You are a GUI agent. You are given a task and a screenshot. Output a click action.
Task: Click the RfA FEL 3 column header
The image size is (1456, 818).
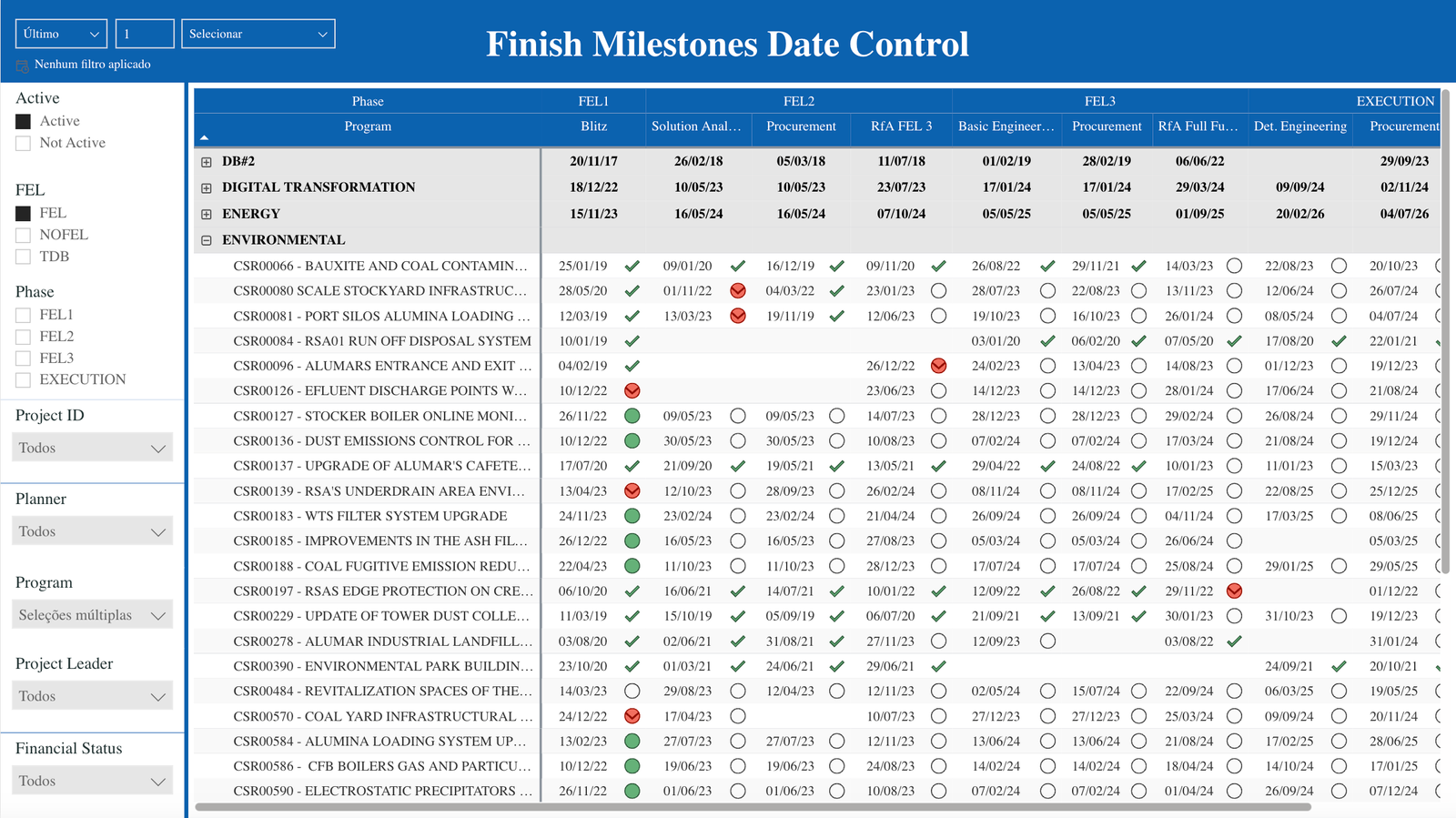tap(901, 126)
